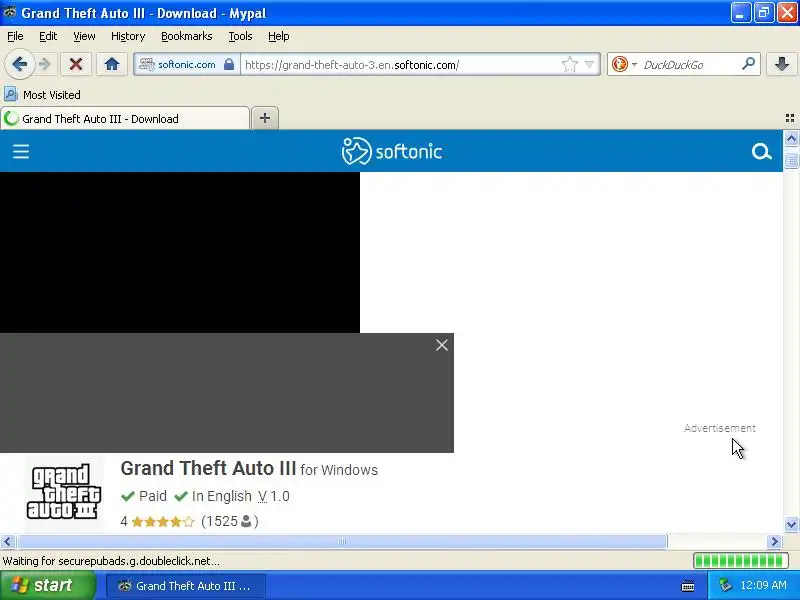Open a new tab with the plus button

(x=265, y=118)
